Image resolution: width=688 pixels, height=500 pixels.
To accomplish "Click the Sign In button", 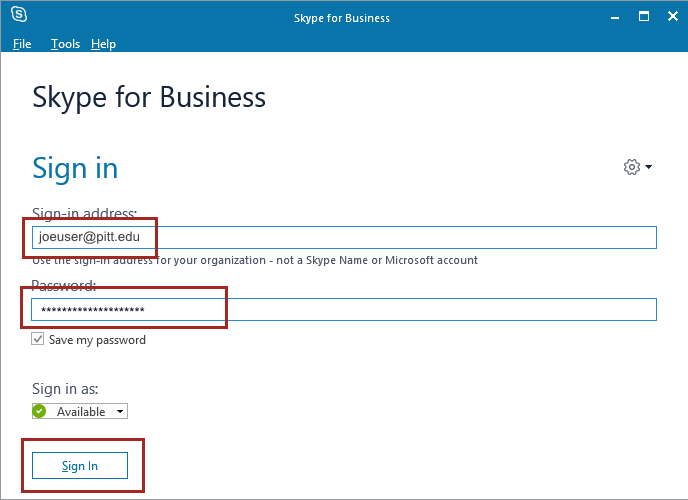I will 80,465.
